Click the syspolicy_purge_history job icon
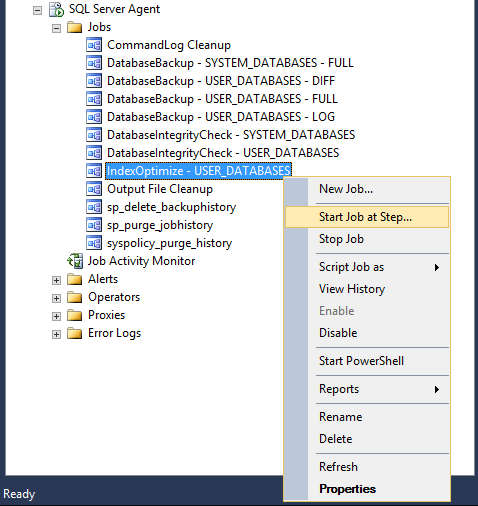This screenshot has width=478, height=506. tap(94, 243)
